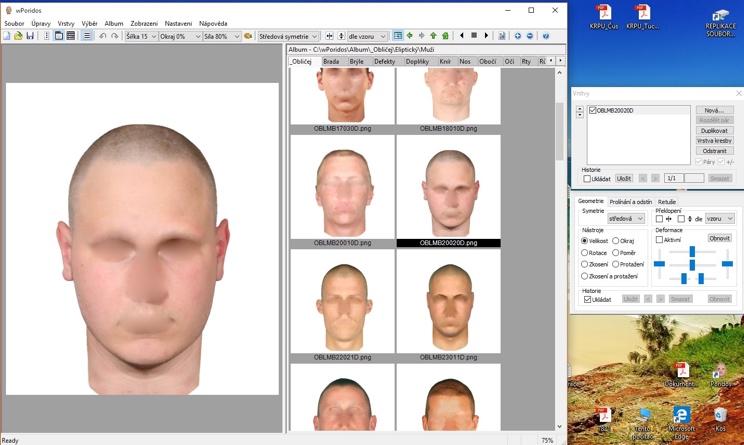Open a file via the folder icon
Image resolution: width=744 pixels, height=445 pixels.
click(x=19, y=36)
